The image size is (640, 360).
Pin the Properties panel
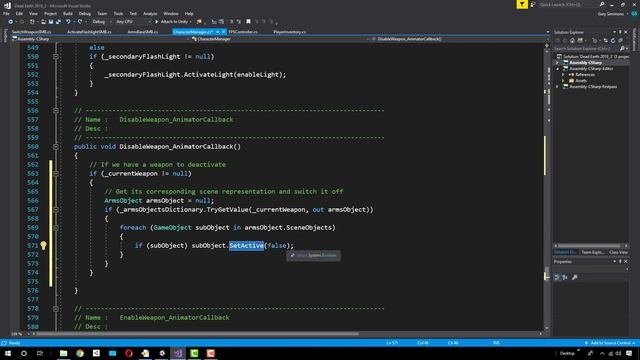pos(620,262)
